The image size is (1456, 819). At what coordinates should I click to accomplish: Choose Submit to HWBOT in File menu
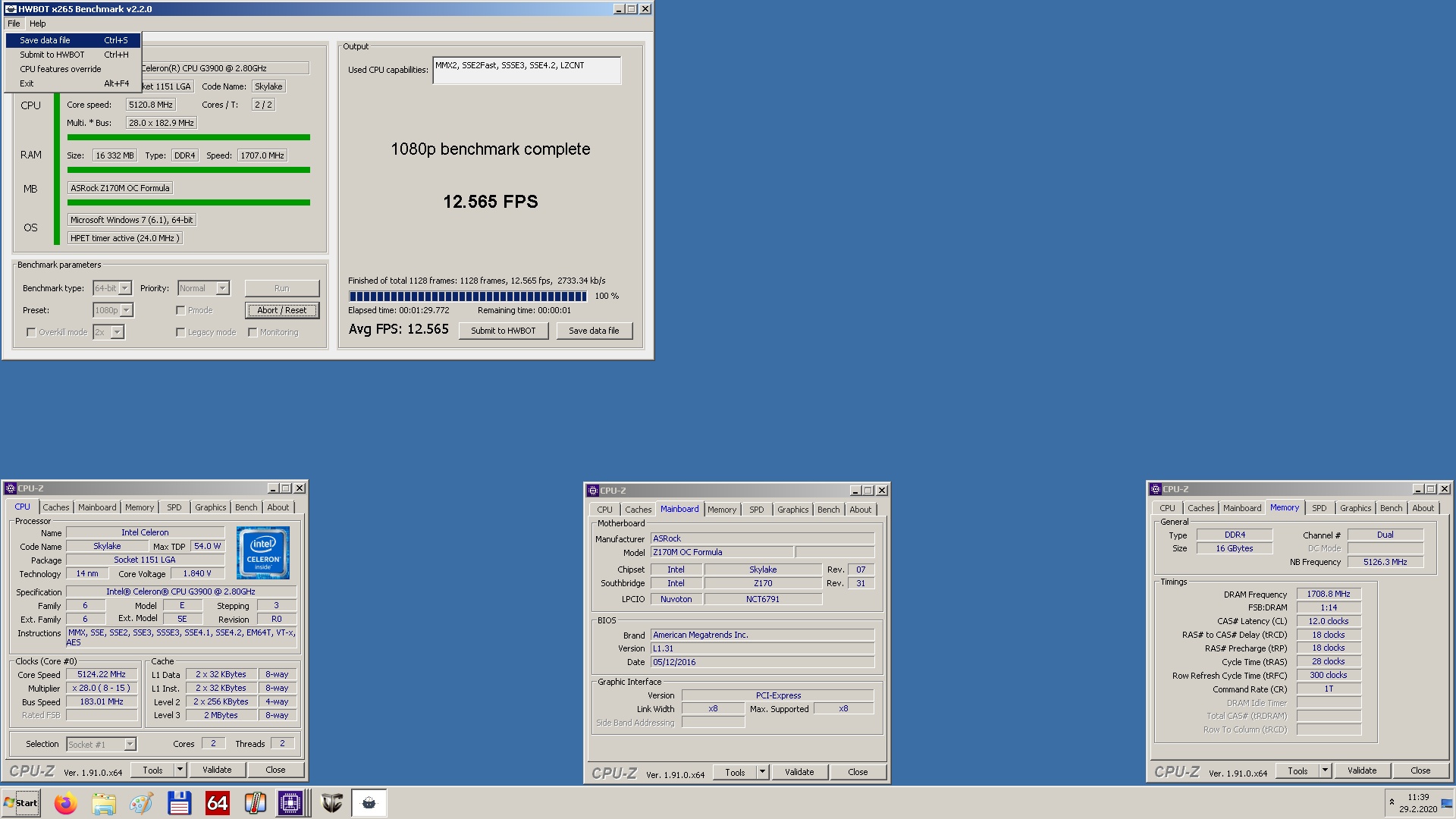point(74,55)
